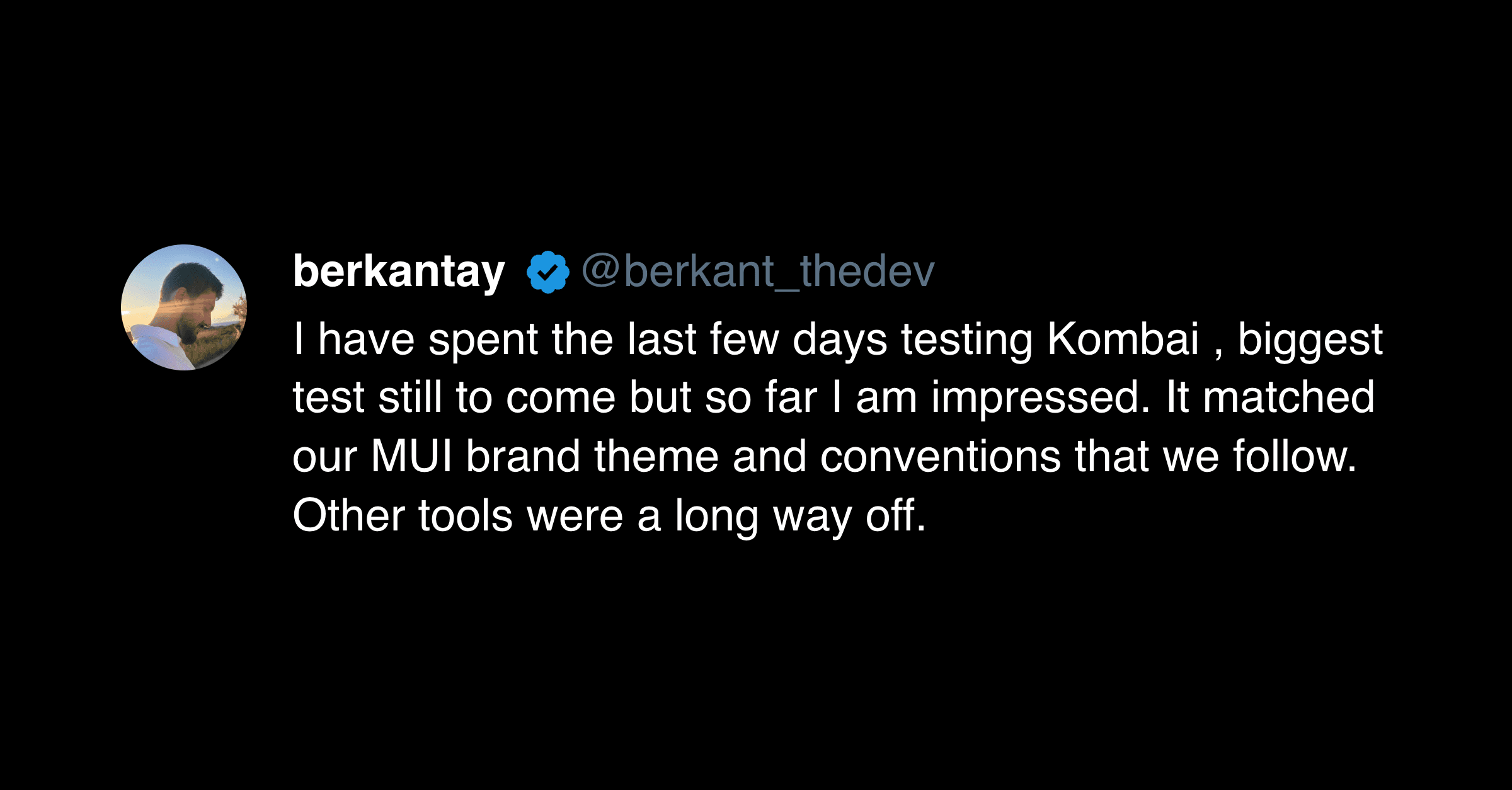Click the blue verified checkmark badge
Image resolution: width=1512 pixels, height=790 pixels.
click(547, 272)
